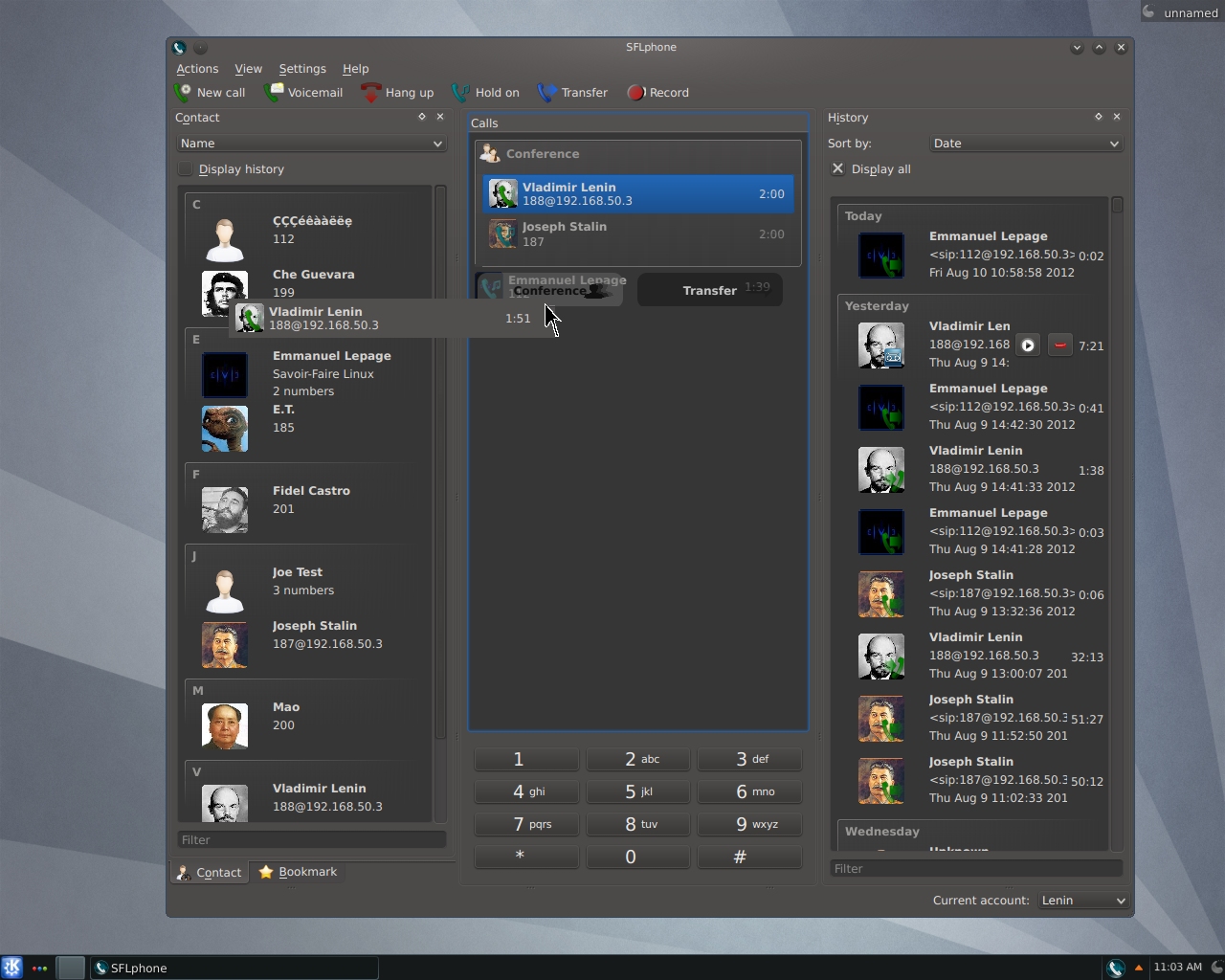Select Joseph Stalin 0:06 history entry
1225x980 pixels.
point(972,593)
